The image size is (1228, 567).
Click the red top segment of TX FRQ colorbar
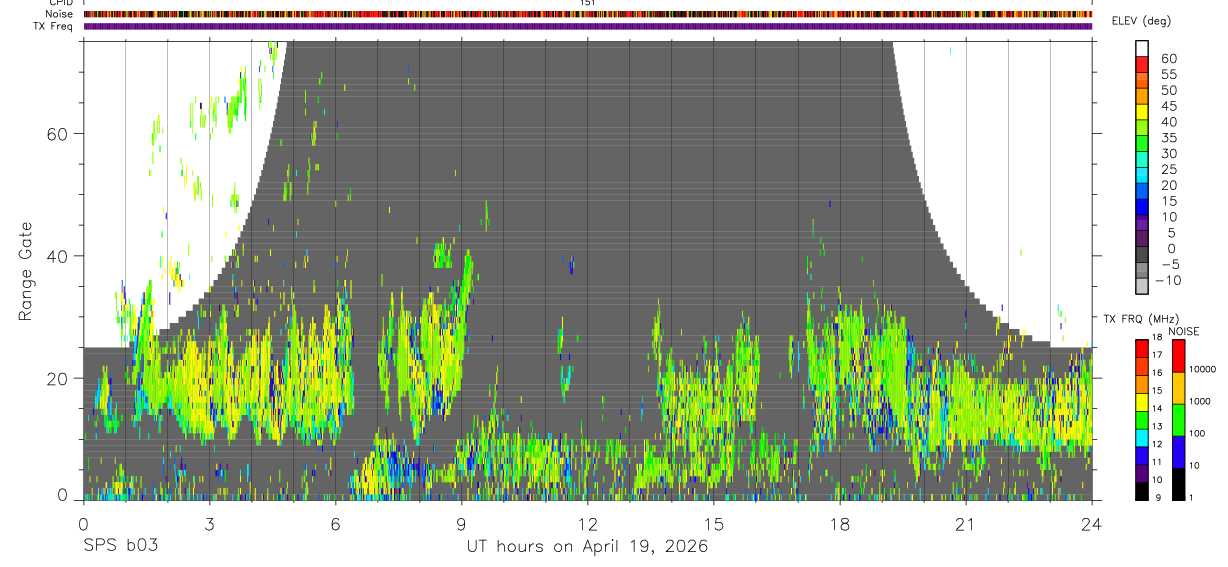tap(1142, 348)
